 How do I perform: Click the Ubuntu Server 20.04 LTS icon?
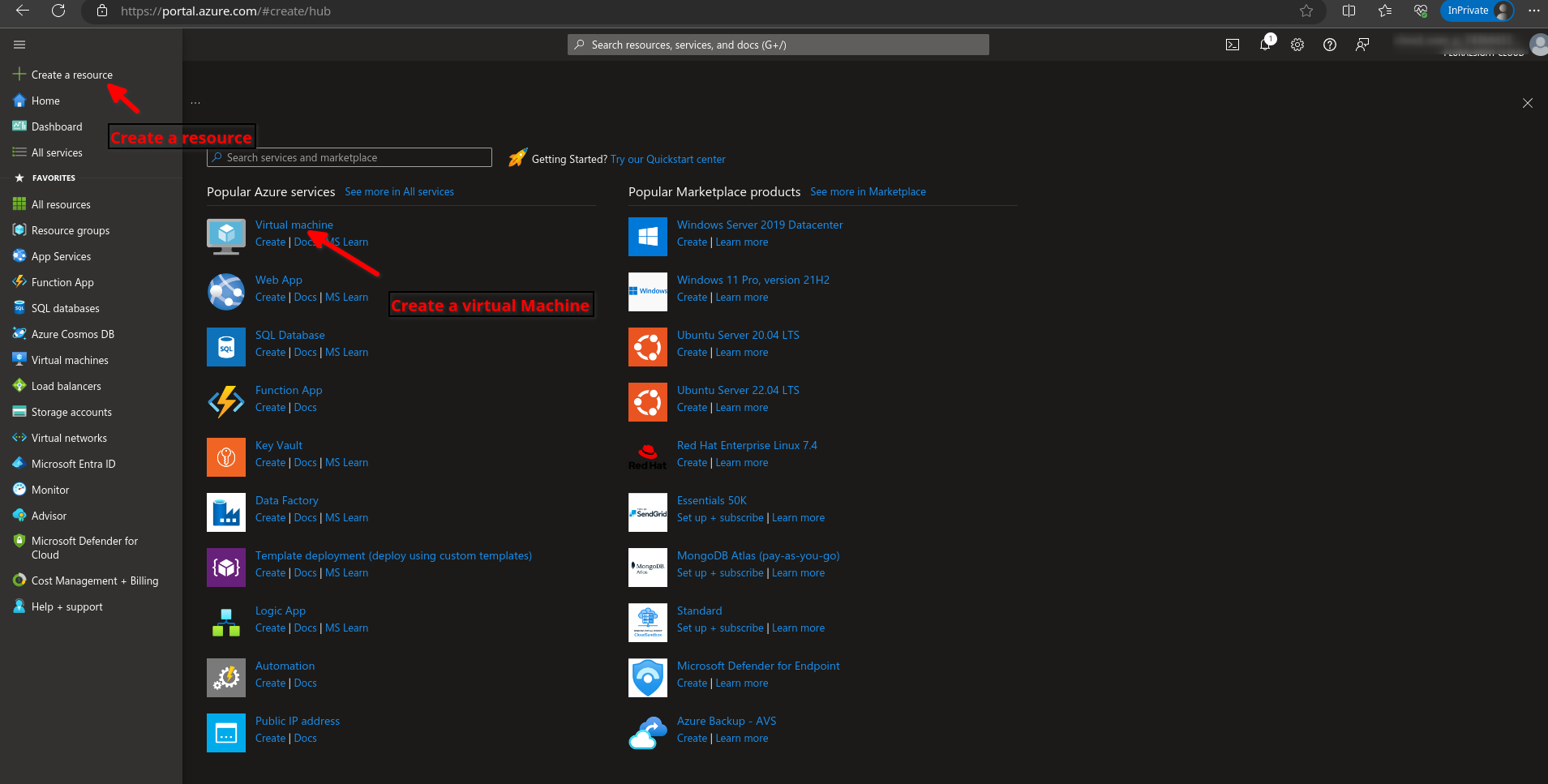pyautogui.click(x=648, y=347)
